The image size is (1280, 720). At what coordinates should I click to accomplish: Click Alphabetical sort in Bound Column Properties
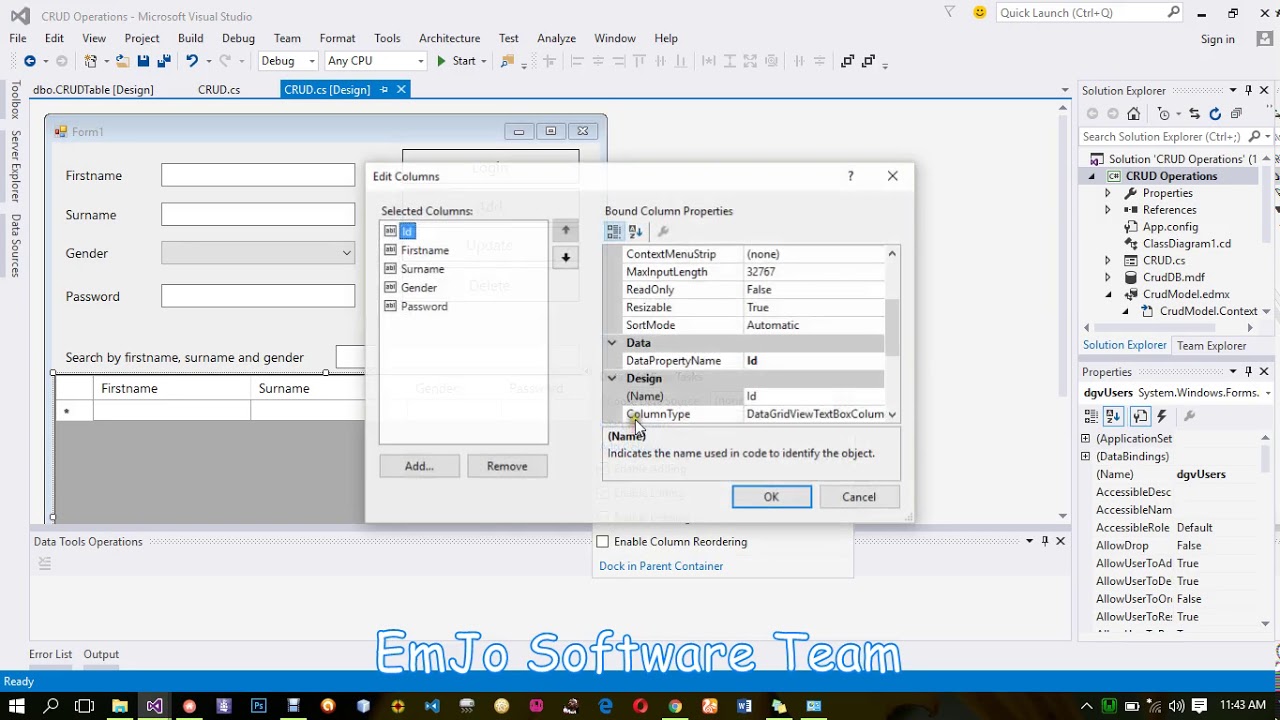coord(635,232)
